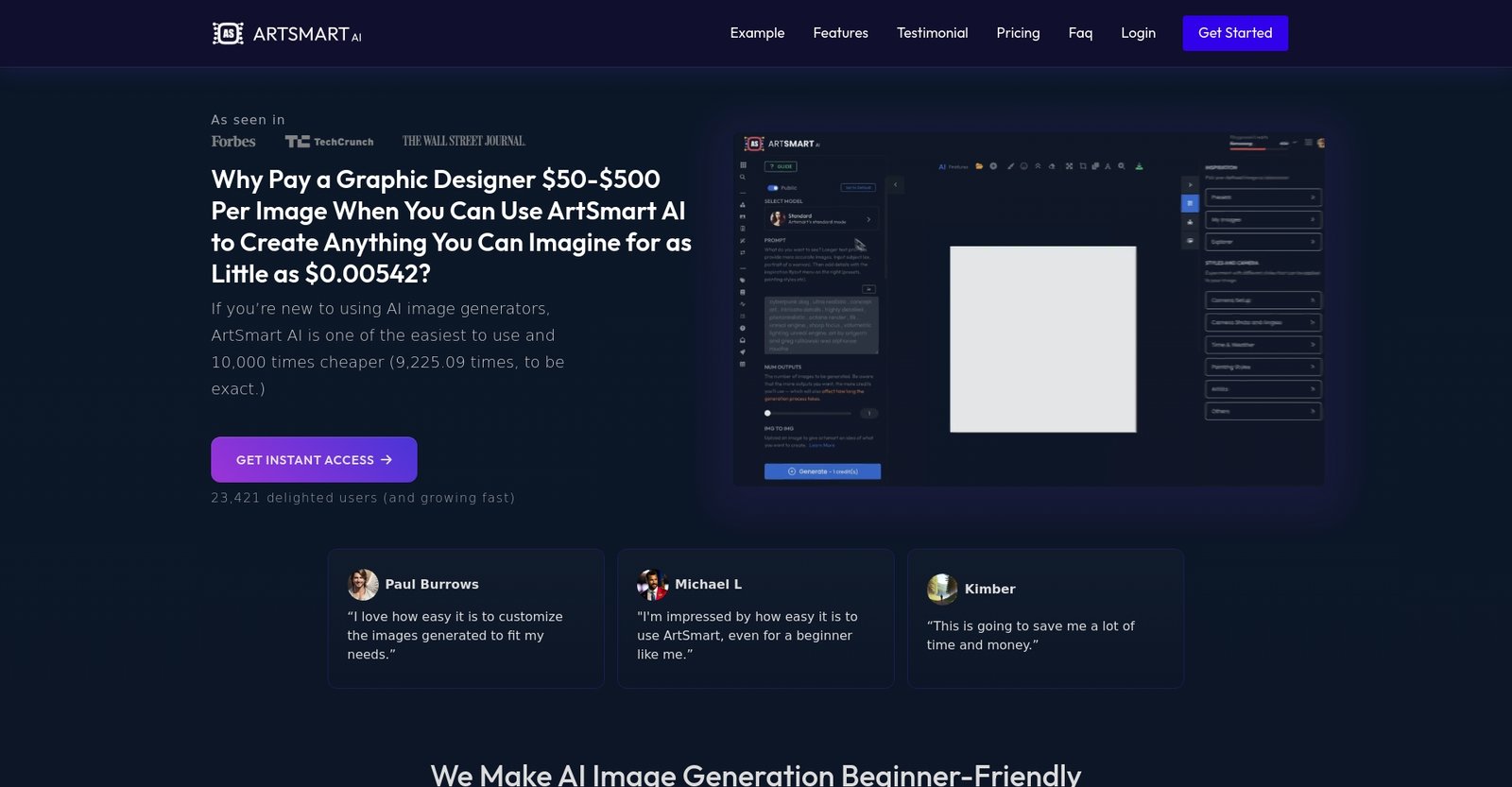Click the arrow icon atop preview right strip
1512x787 pixels.
pyautogui.click(x=1190, y=185)
